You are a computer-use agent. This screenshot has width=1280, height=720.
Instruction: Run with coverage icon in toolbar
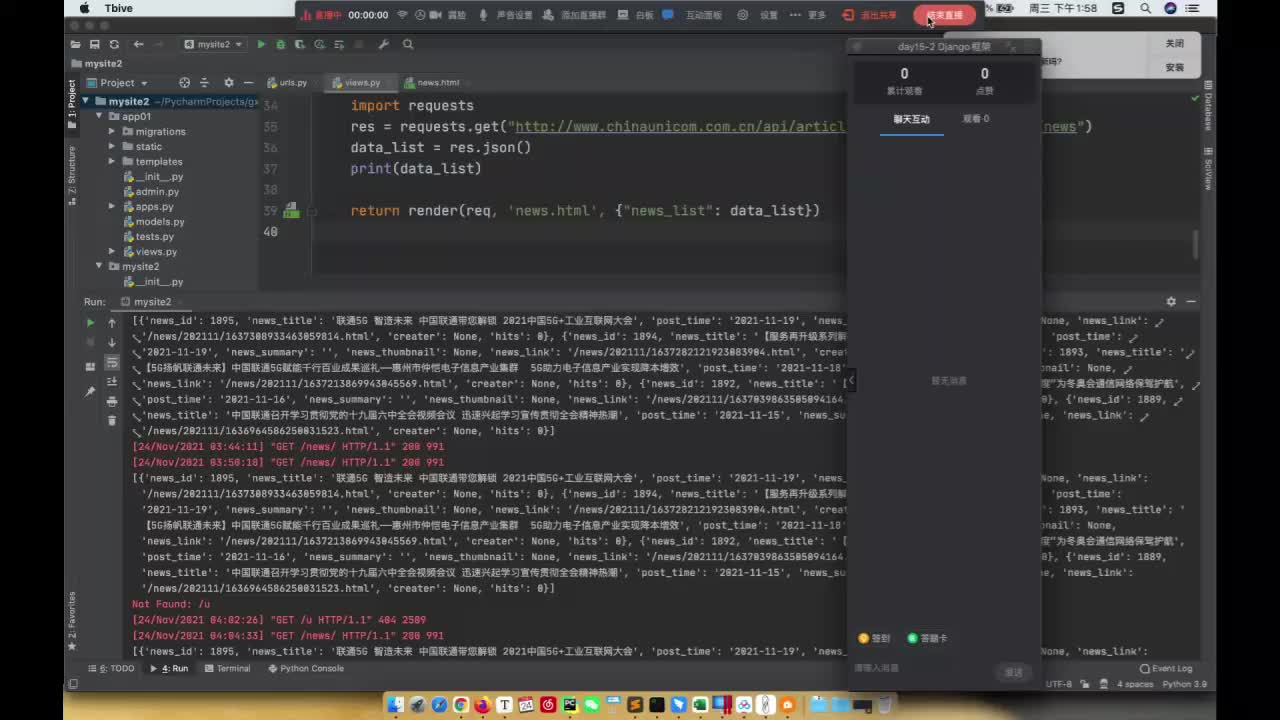[x=300, y=44]
